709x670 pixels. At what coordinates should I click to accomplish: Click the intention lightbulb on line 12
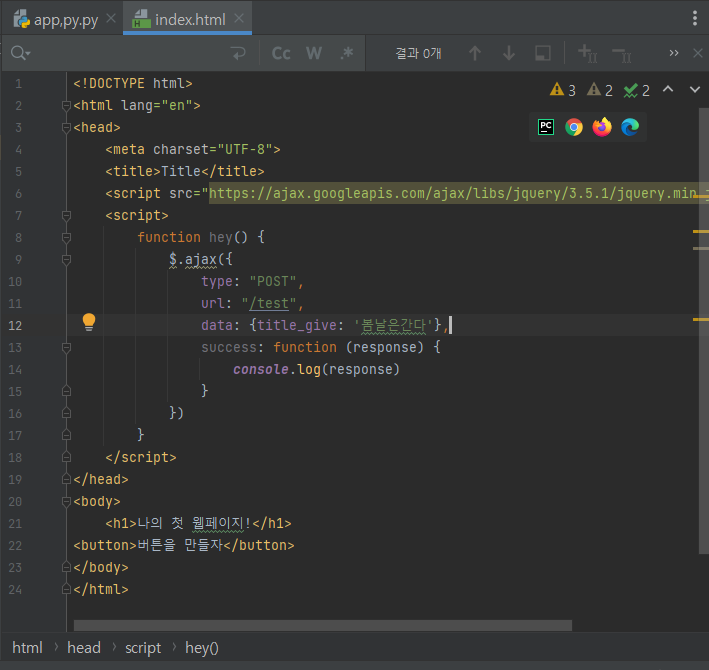tap(89, 322)
